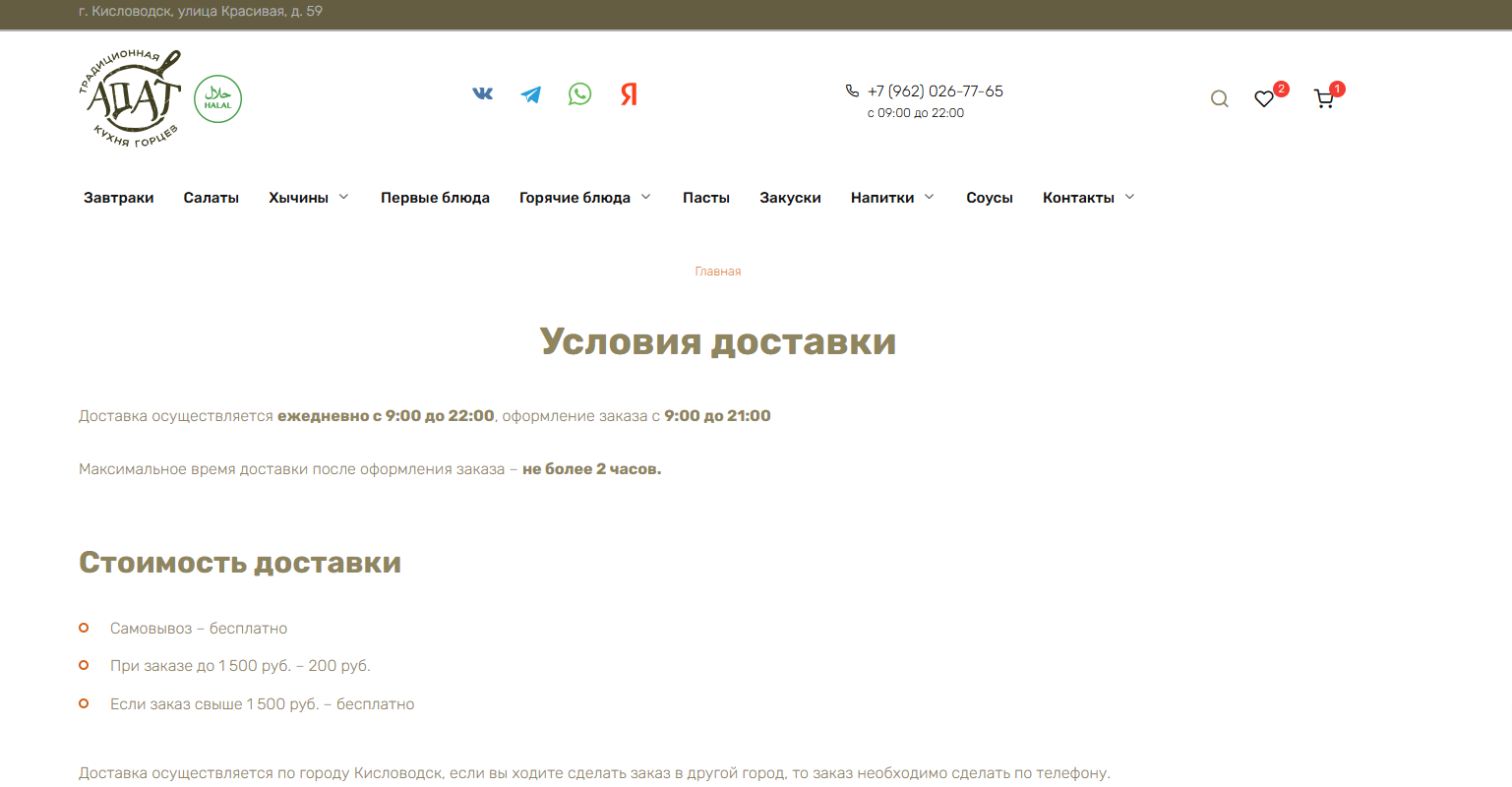
Task: Click the Главная breadcrumb link
Action: [718, 272]
